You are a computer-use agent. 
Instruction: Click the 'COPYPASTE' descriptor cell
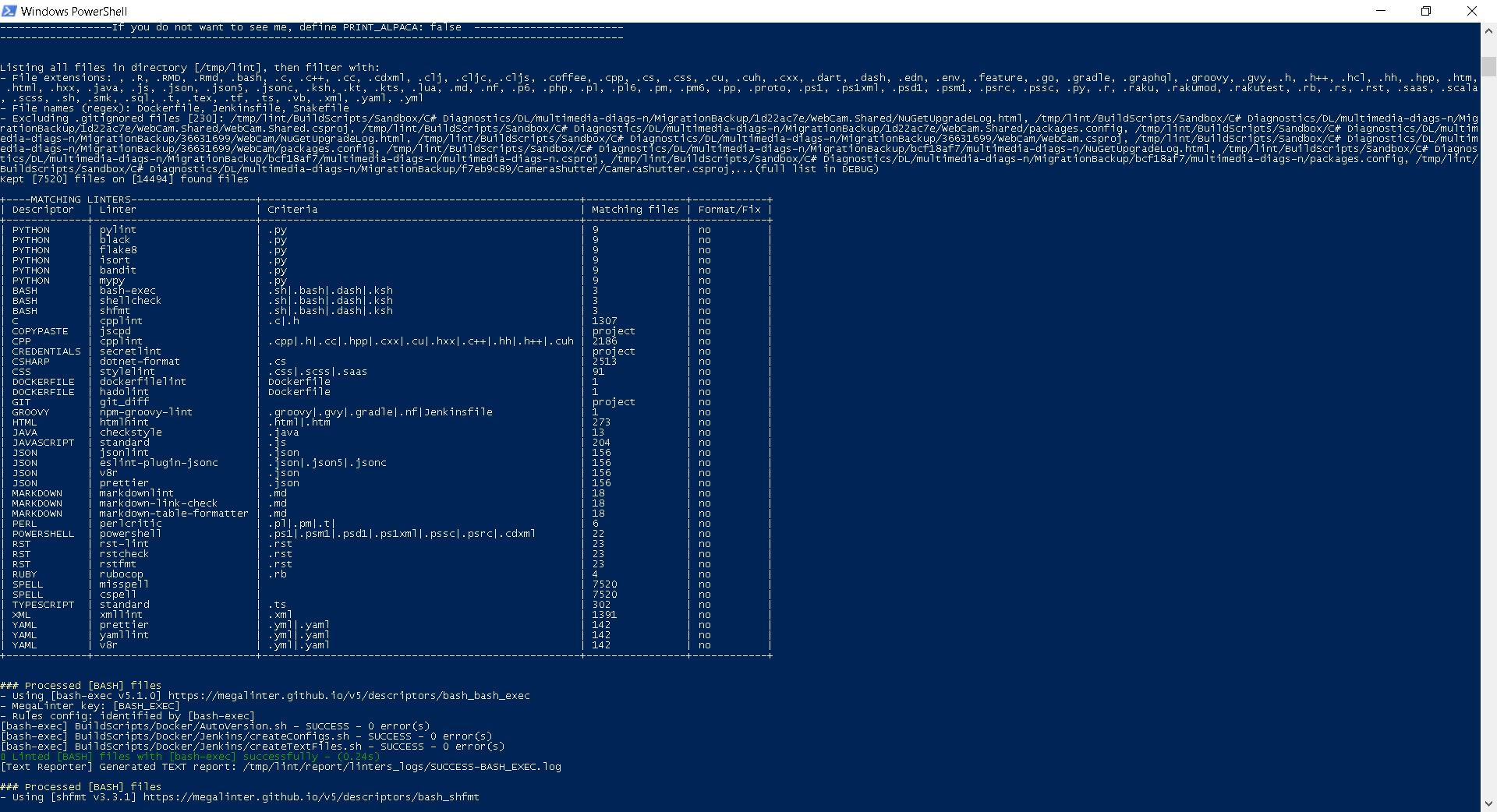[40, 331]
